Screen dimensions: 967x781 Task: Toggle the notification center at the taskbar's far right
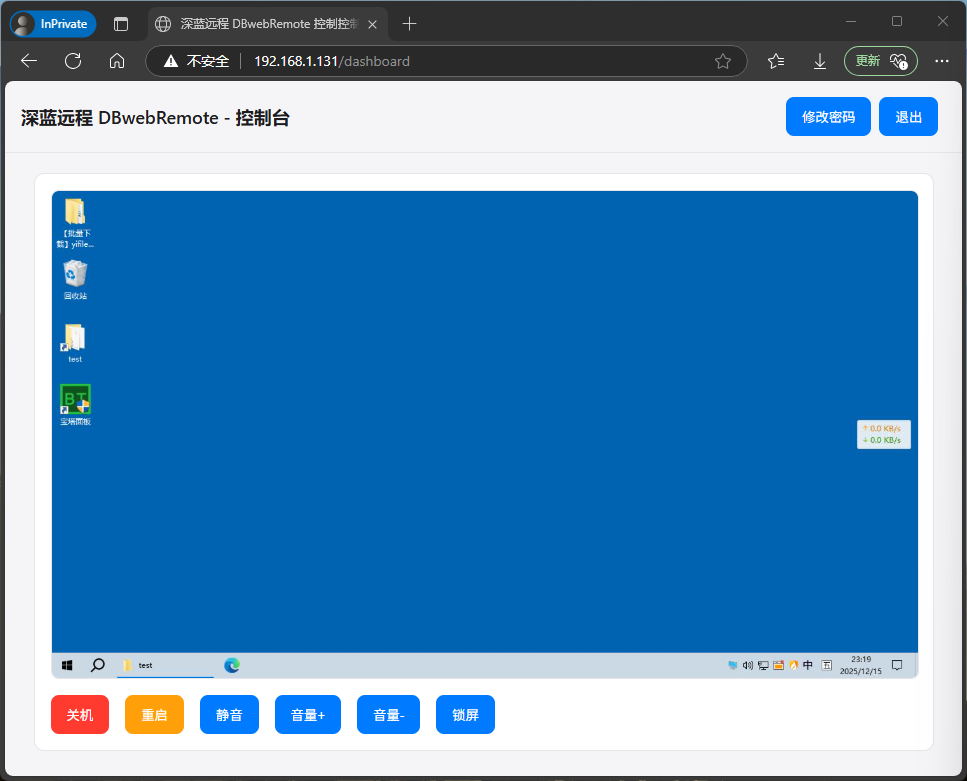pos(897,665)
